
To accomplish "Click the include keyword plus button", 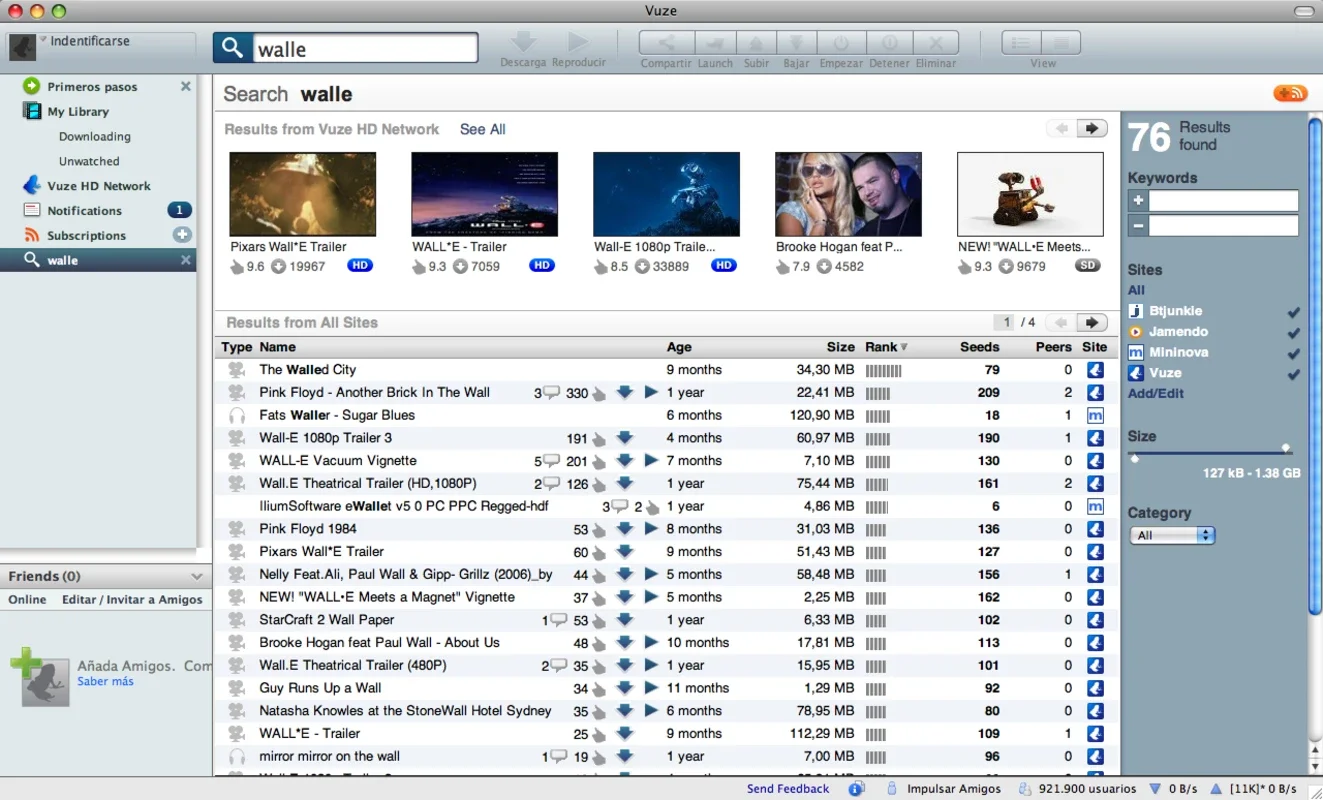I will point(1137,201).
